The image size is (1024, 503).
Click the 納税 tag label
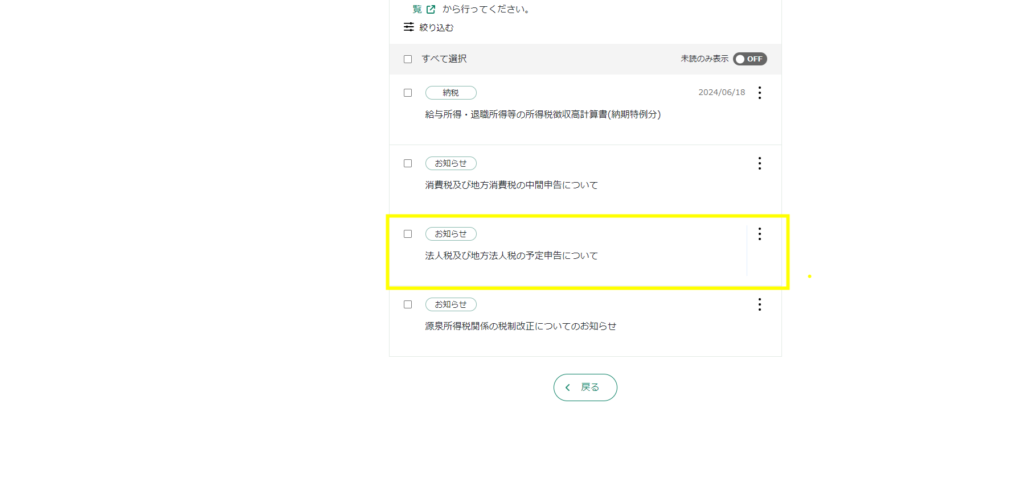pyautogui.click(x=451, y=93)
